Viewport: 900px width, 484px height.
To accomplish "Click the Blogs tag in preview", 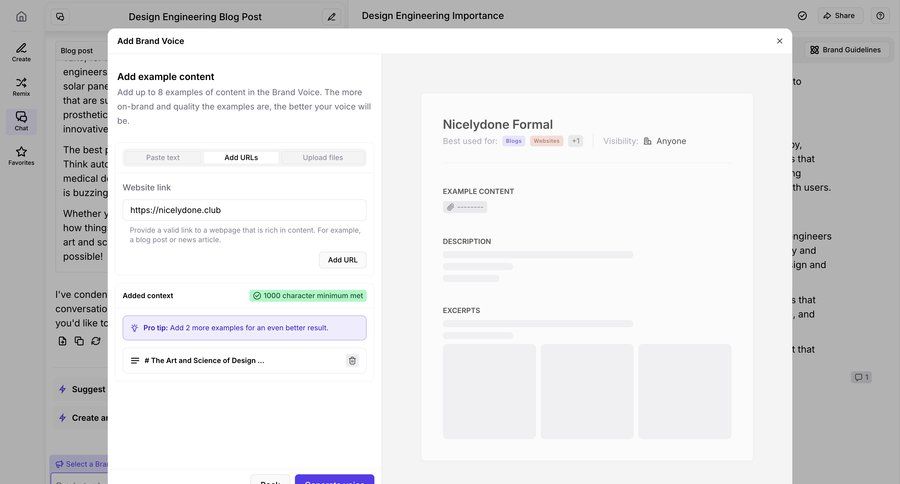I will 514,141.
